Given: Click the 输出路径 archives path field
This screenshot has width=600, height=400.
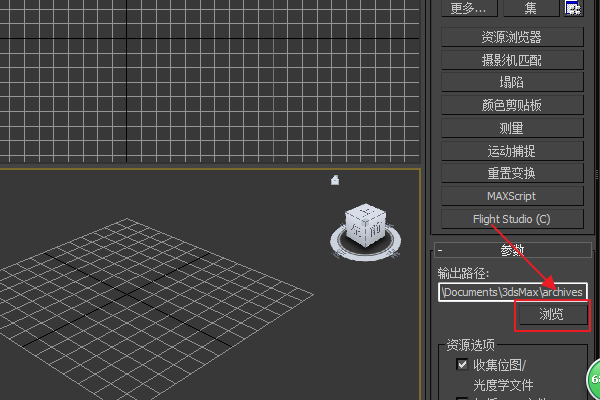Looking at the screenshot, I should 513,292.
